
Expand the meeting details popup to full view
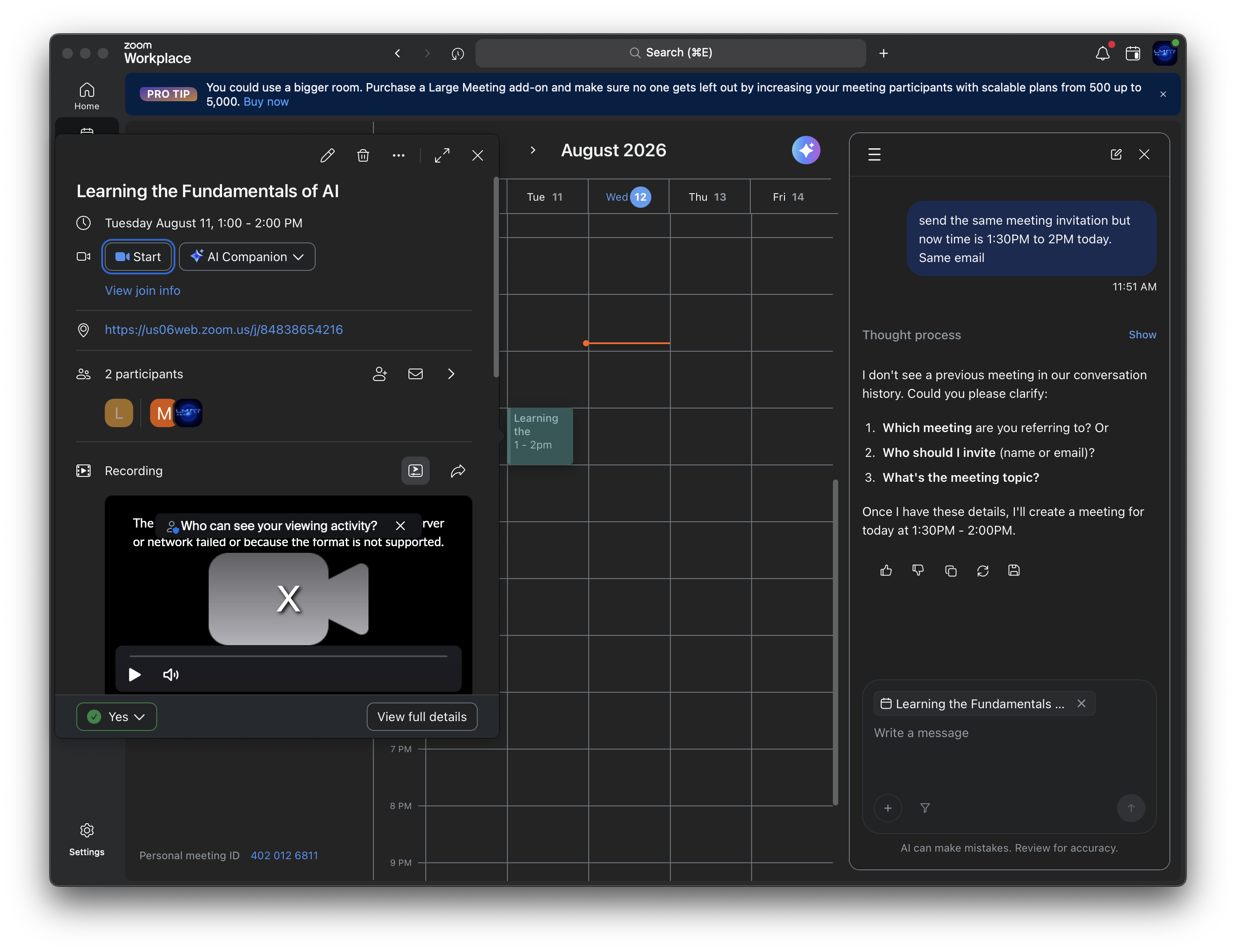pos(442,155)
